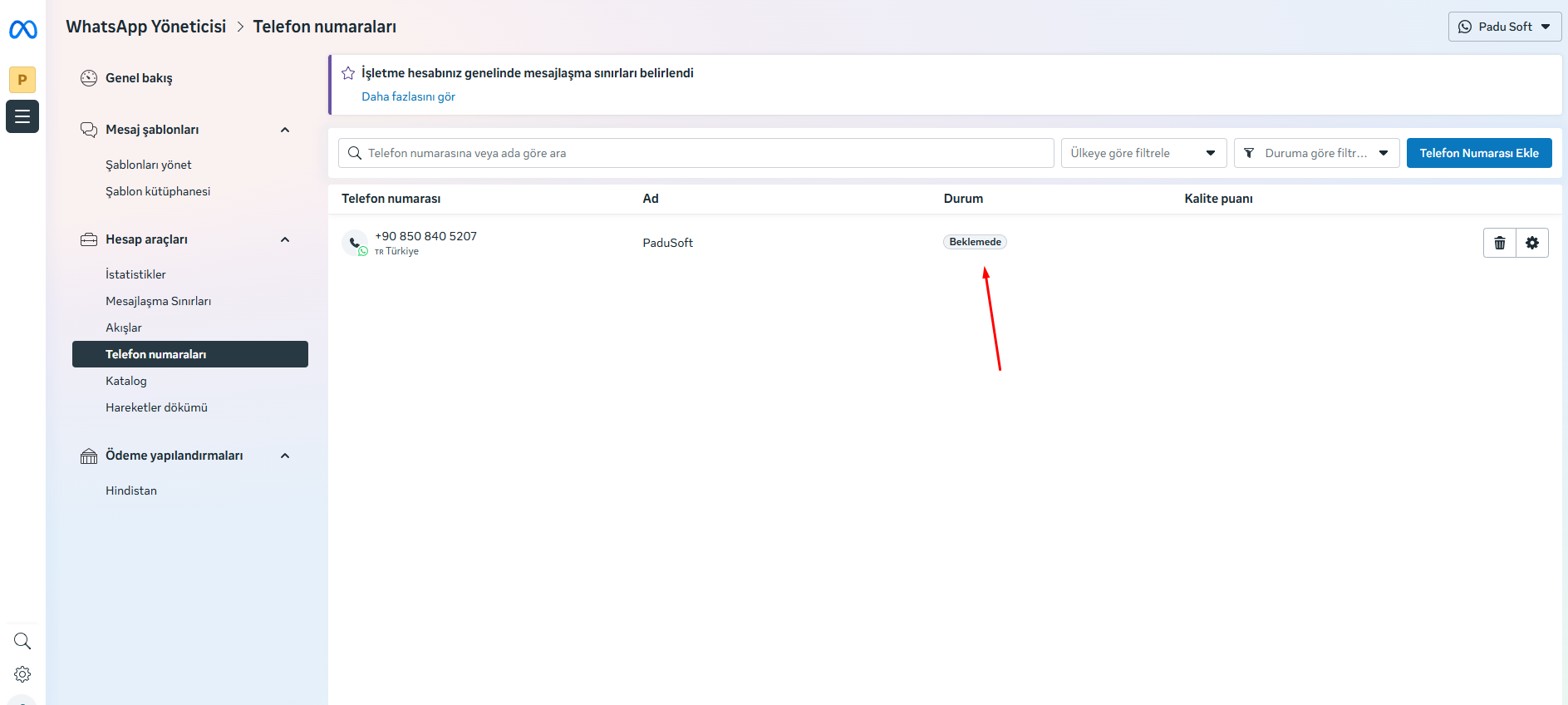Click the messaging limits banner headline
Screen dimensions: 1568x705
(528, 73)
